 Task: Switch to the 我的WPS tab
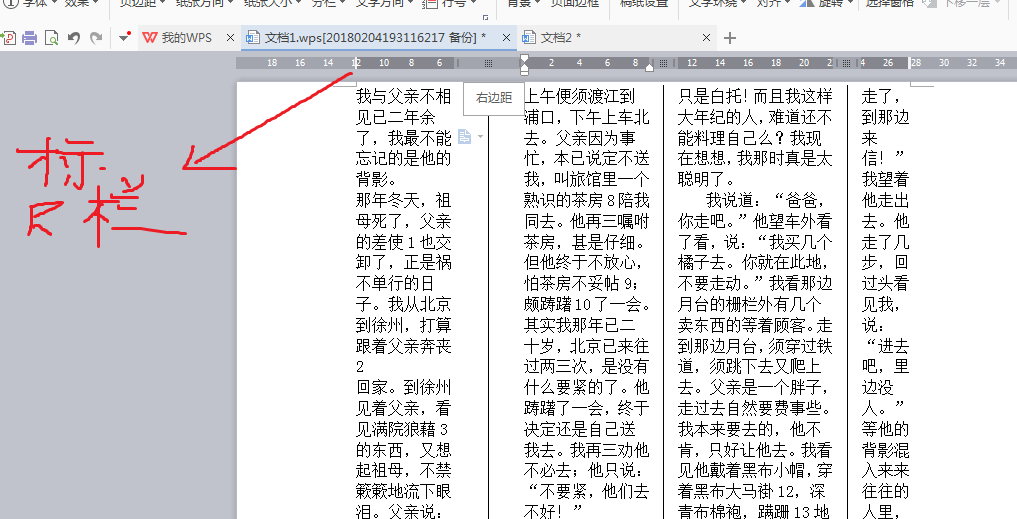[186, 38]
